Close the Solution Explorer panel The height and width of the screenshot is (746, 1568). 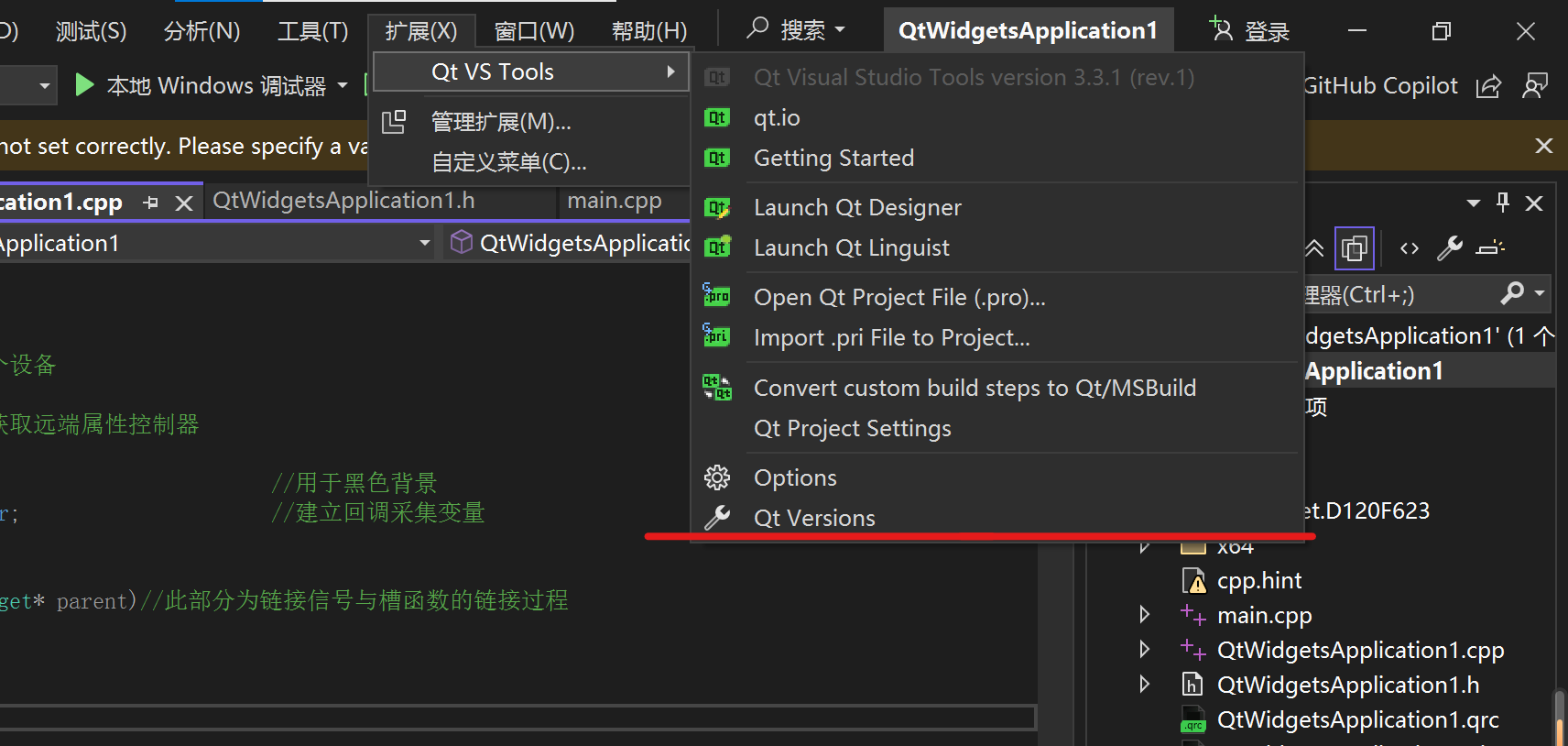(1534, 203)
